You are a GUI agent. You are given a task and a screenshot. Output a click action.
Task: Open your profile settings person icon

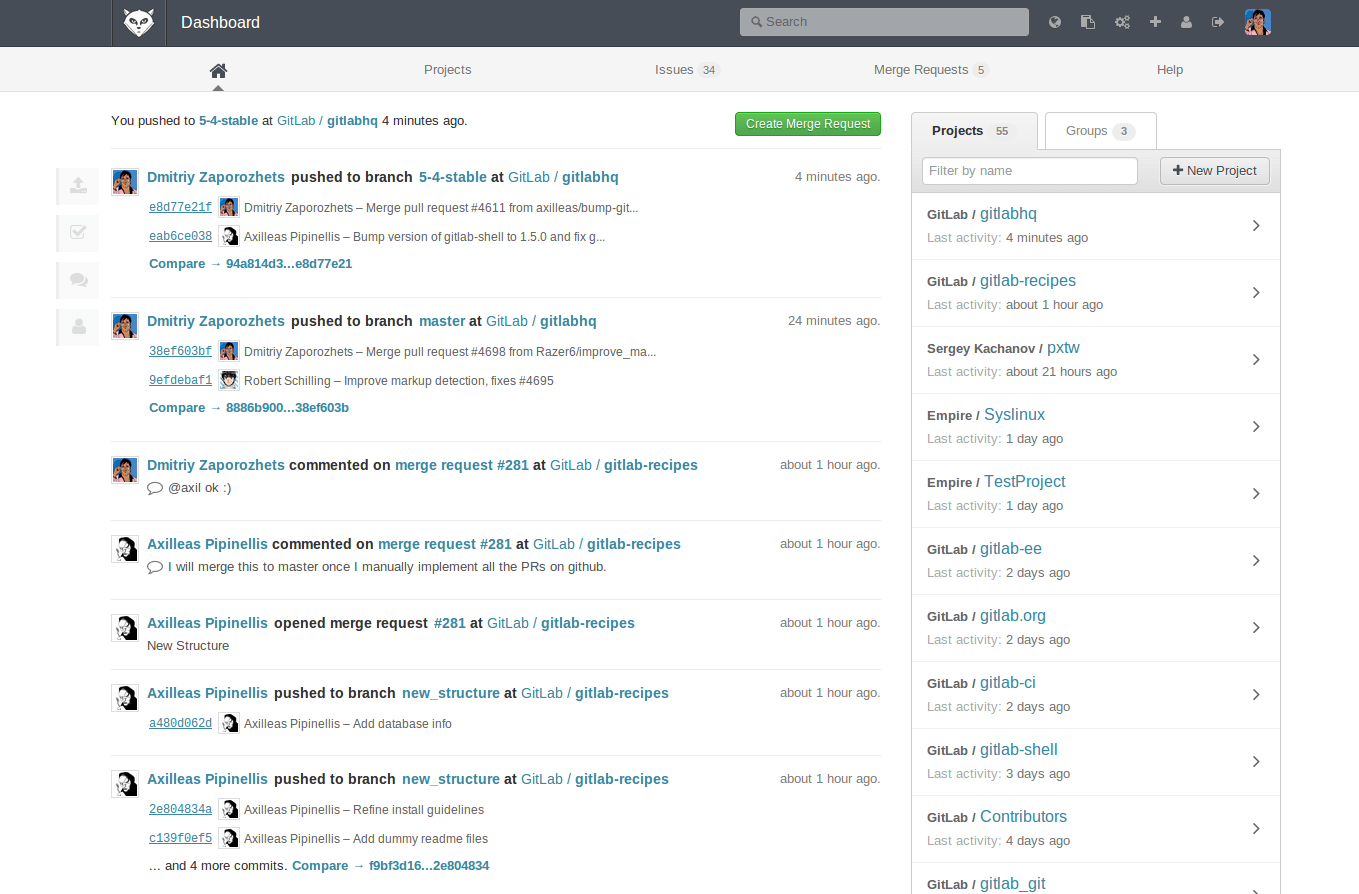click(x=1187, y=20)
